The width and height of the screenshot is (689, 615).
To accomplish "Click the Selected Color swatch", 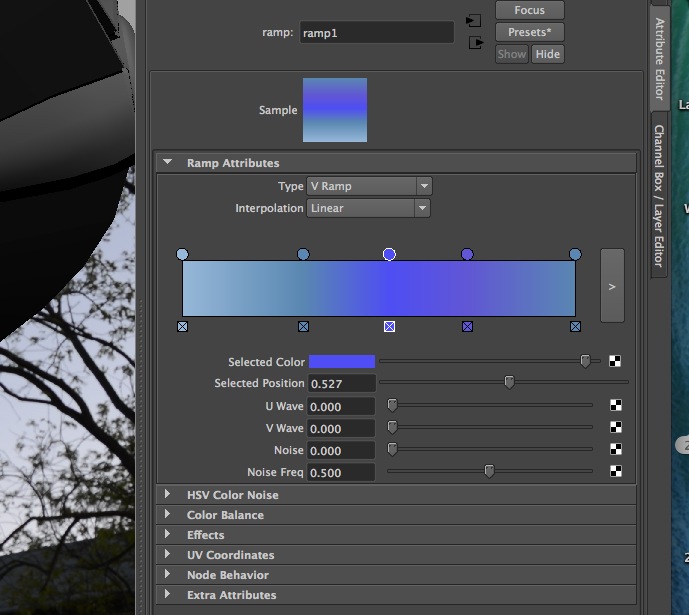I will click(x=341, y=362).
